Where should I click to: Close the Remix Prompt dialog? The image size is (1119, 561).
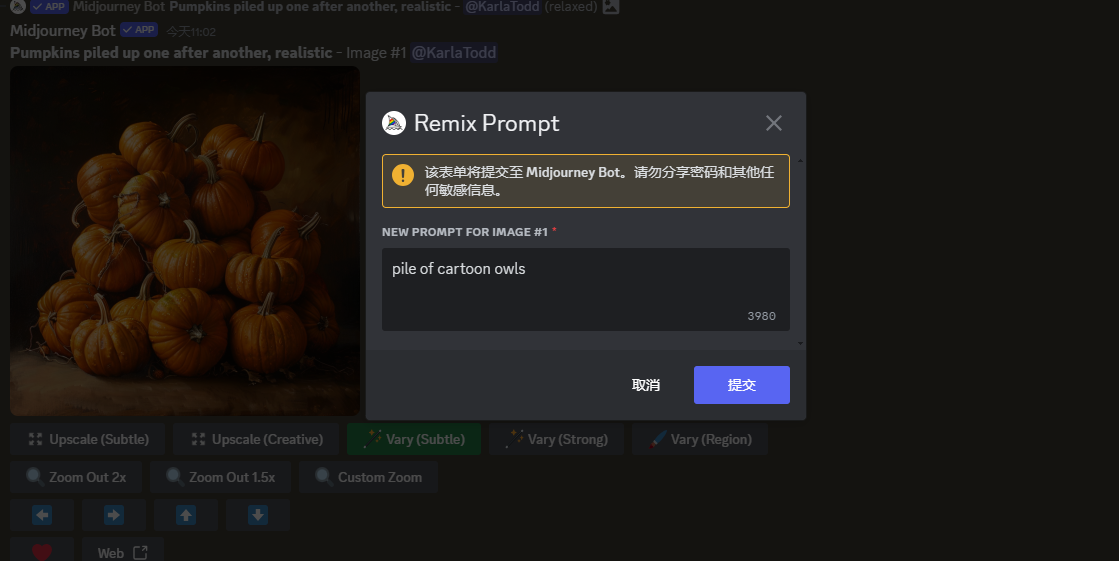click(774, 123)
